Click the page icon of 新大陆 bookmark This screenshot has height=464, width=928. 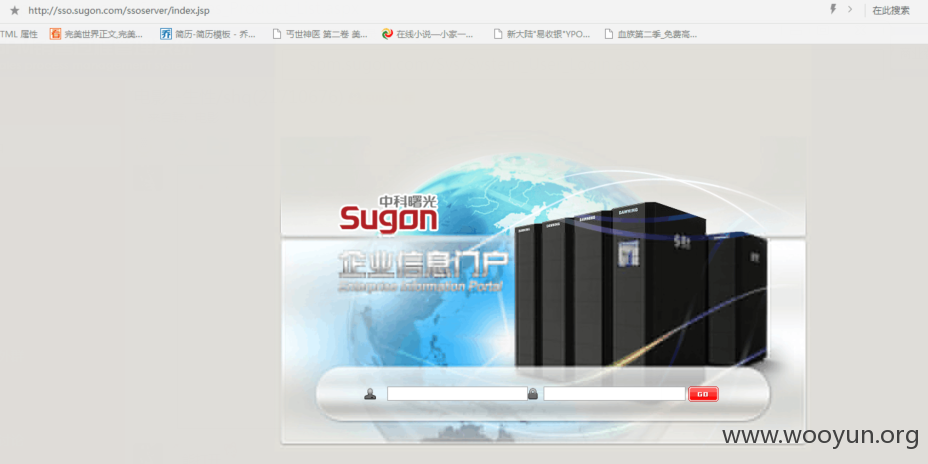(x=498, y=34)
